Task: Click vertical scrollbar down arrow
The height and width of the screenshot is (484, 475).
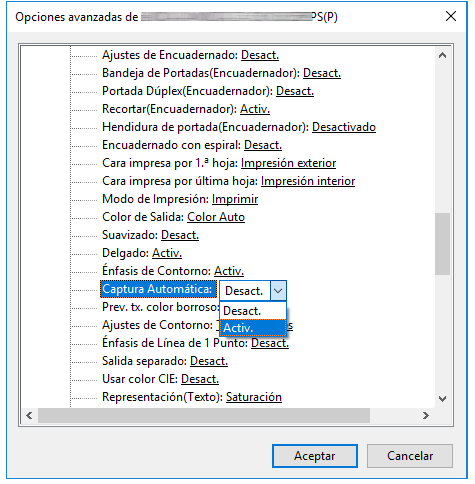Action: (x=442, y=399)
